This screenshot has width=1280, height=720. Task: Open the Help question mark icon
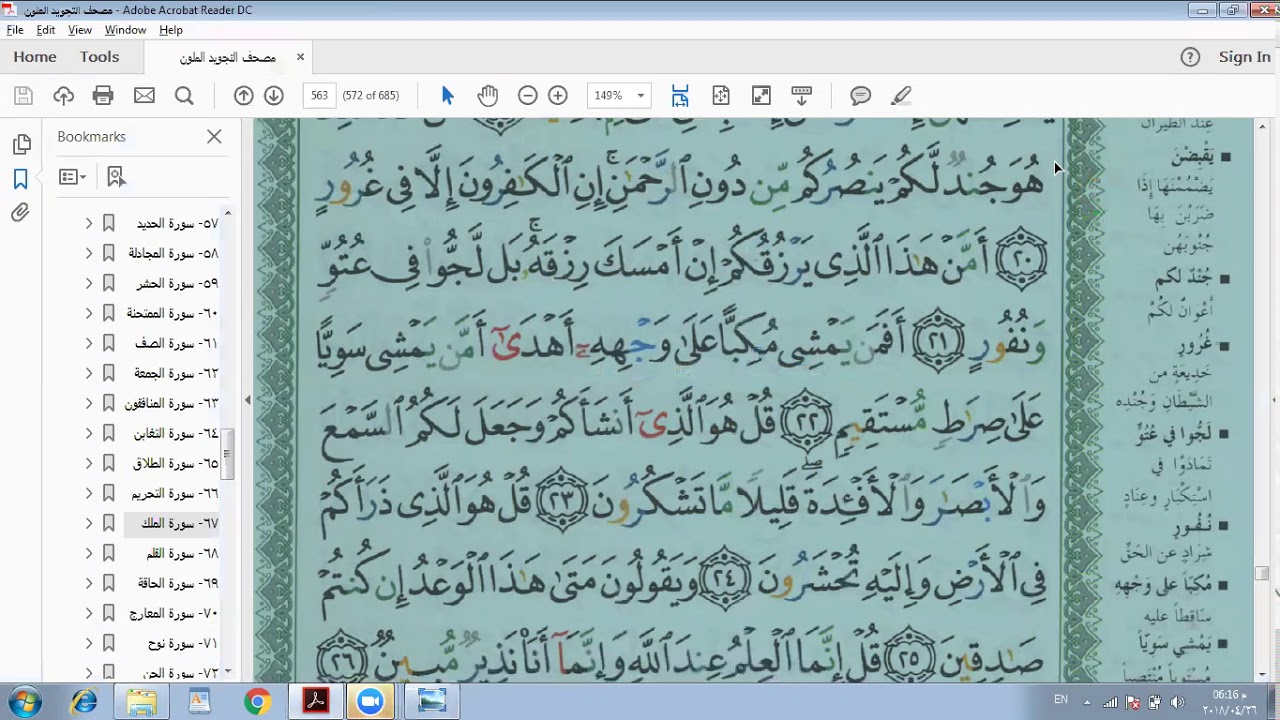coord(1190,57)
